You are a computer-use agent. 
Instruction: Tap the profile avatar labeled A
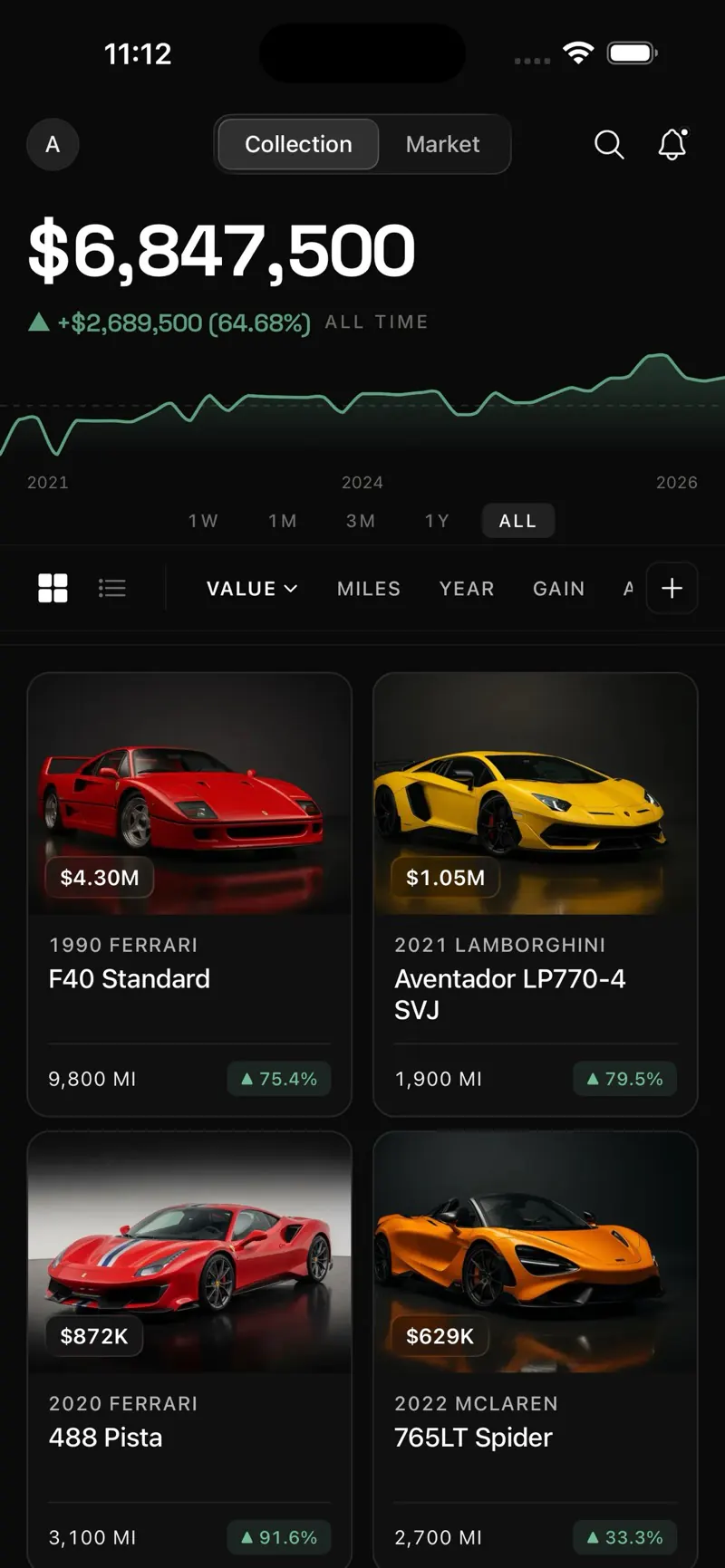pos(53,144)
